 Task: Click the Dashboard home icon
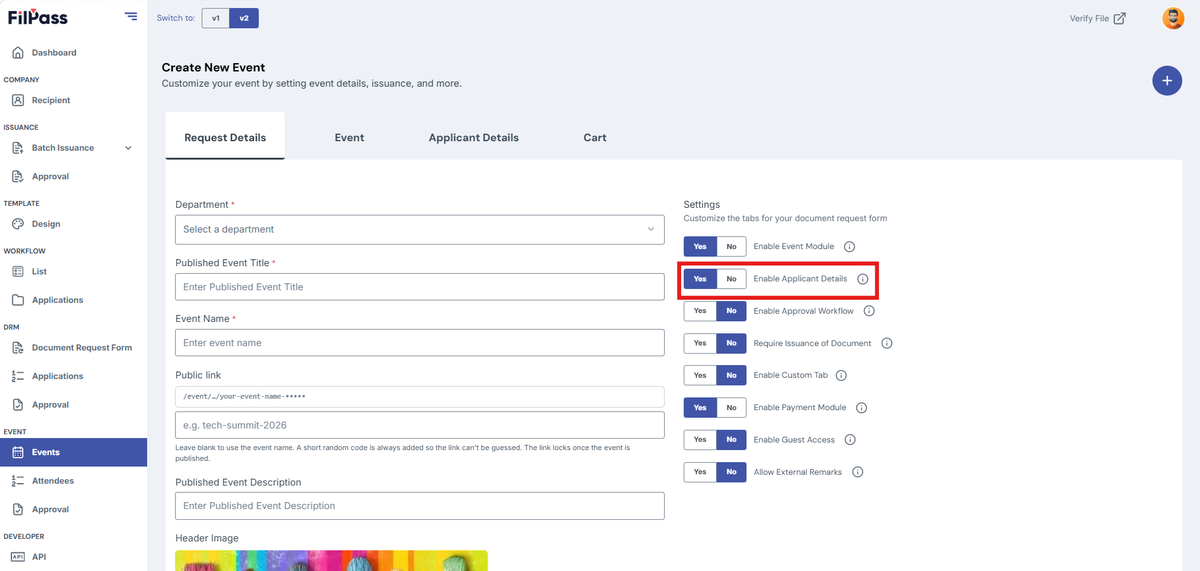pos(18,52)
